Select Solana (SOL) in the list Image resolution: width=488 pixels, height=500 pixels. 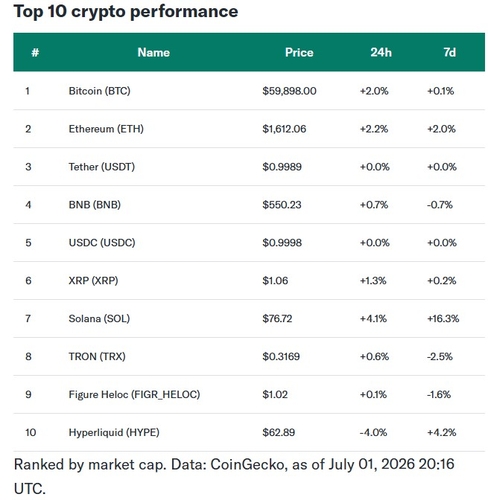[x=99, y=318]
